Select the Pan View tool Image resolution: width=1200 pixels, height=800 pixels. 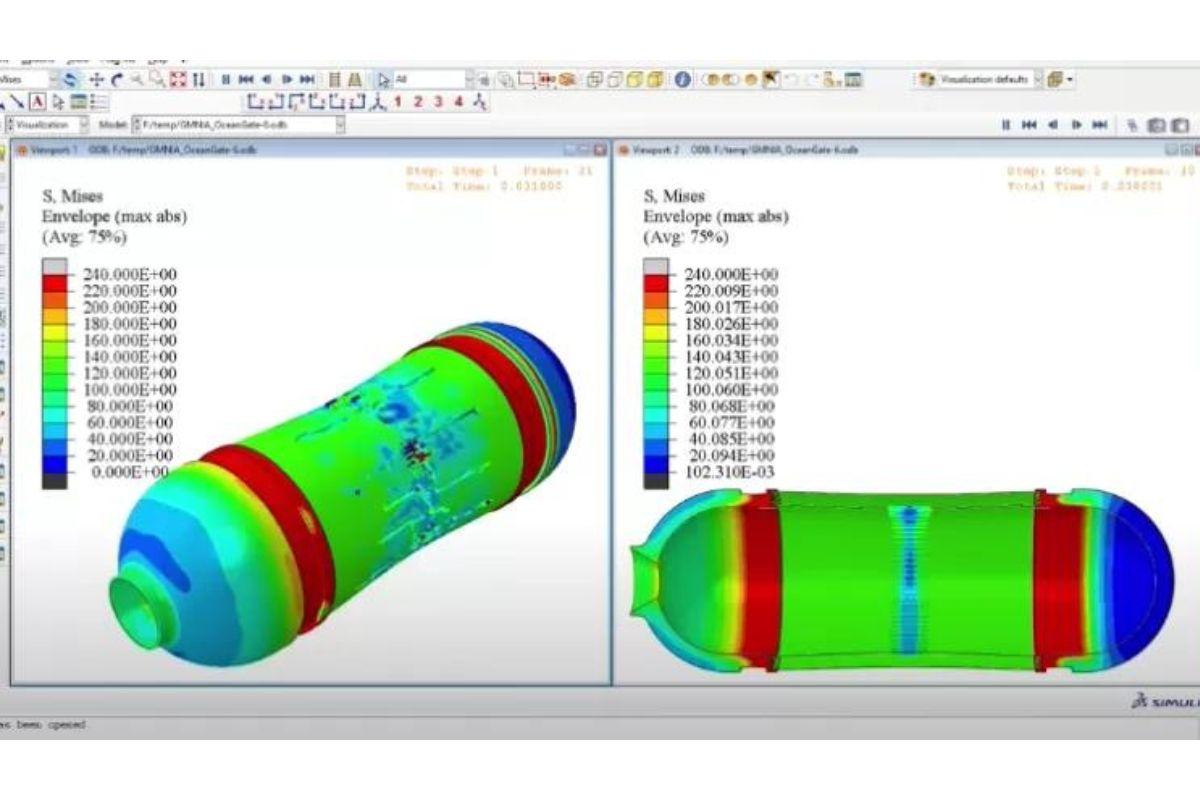(97, 79)
